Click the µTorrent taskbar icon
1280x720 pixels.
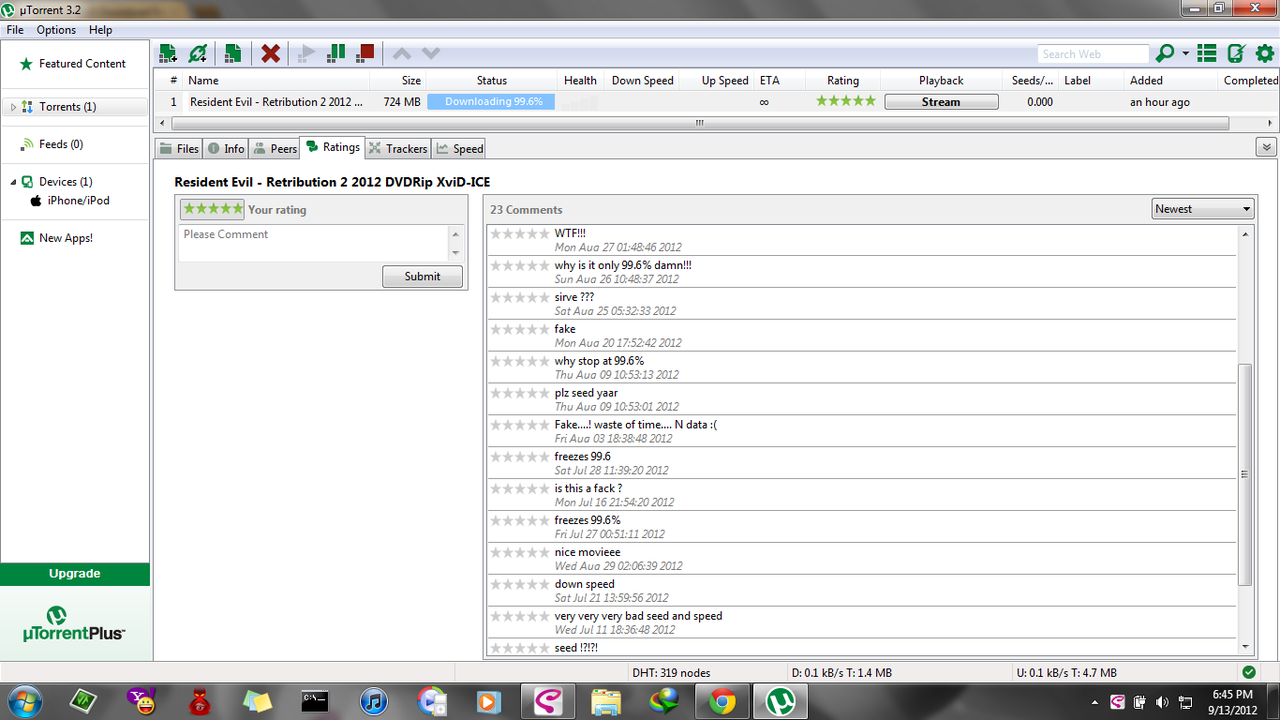click(x=782, y=701)
